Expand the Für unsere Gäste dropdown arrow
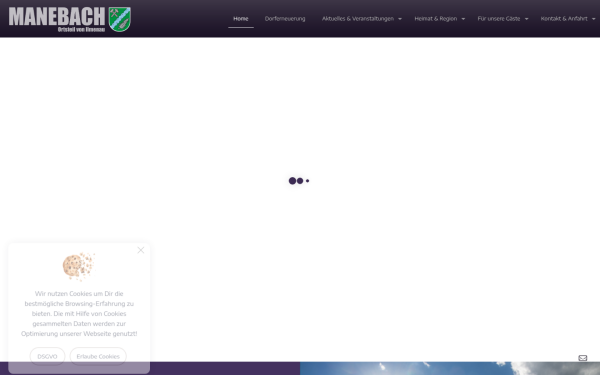The image size is (600, 375). coord(527,19)
